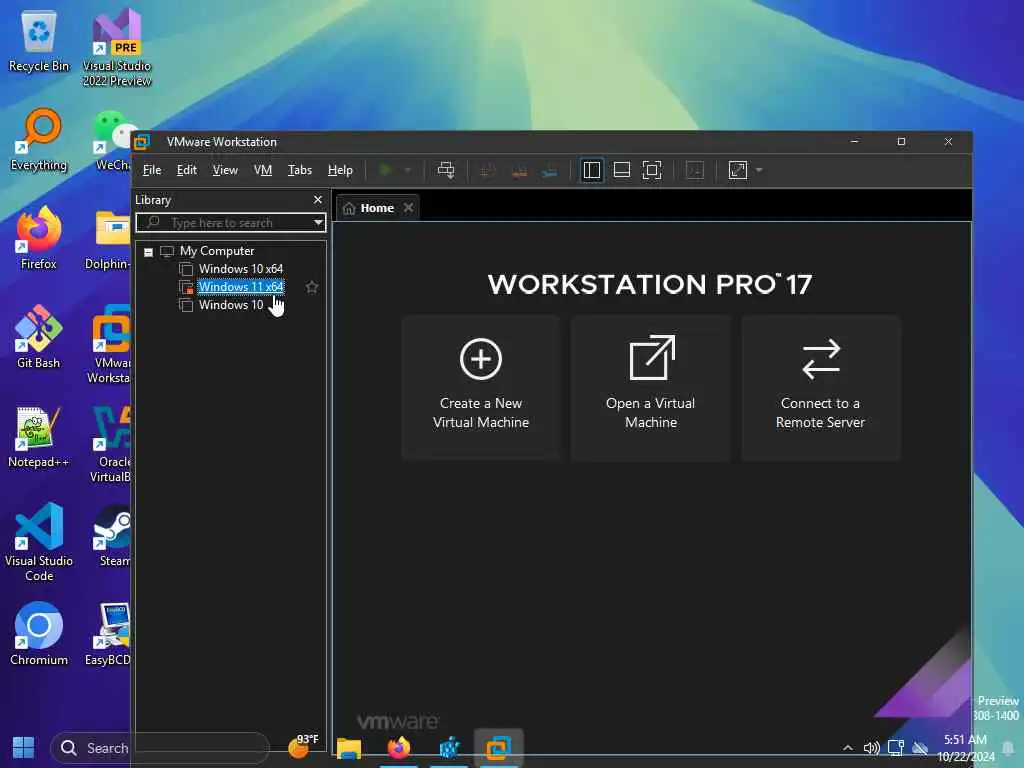The image size is (1024, 768).
Task: Toggle the thumbnail bar view icon
Action: [622, 170]
